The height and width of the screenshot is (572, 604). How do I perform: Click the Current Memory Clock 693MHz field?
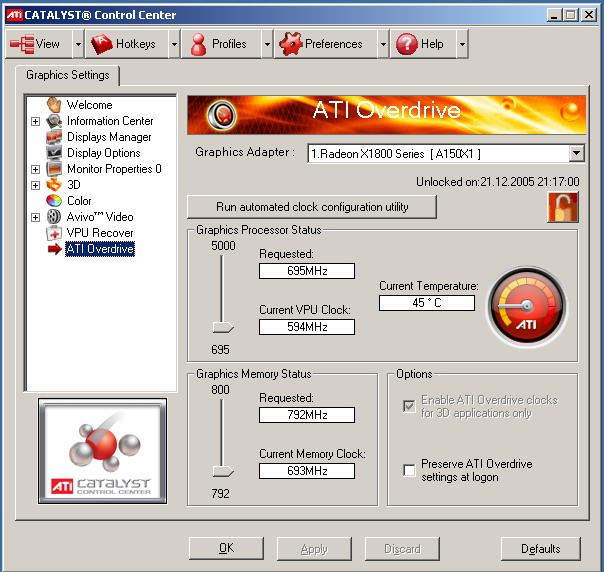pyautogui.click(x=307, y=471)
